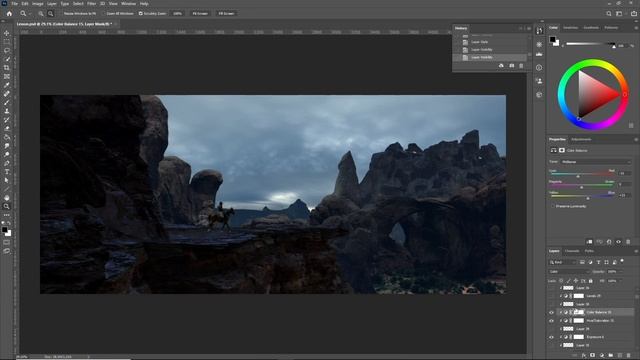Image resolution: width=640 pixels, height=360 pixels.
Task: Select the Zoom tool in the left toolbar
Action: (7, 206)
